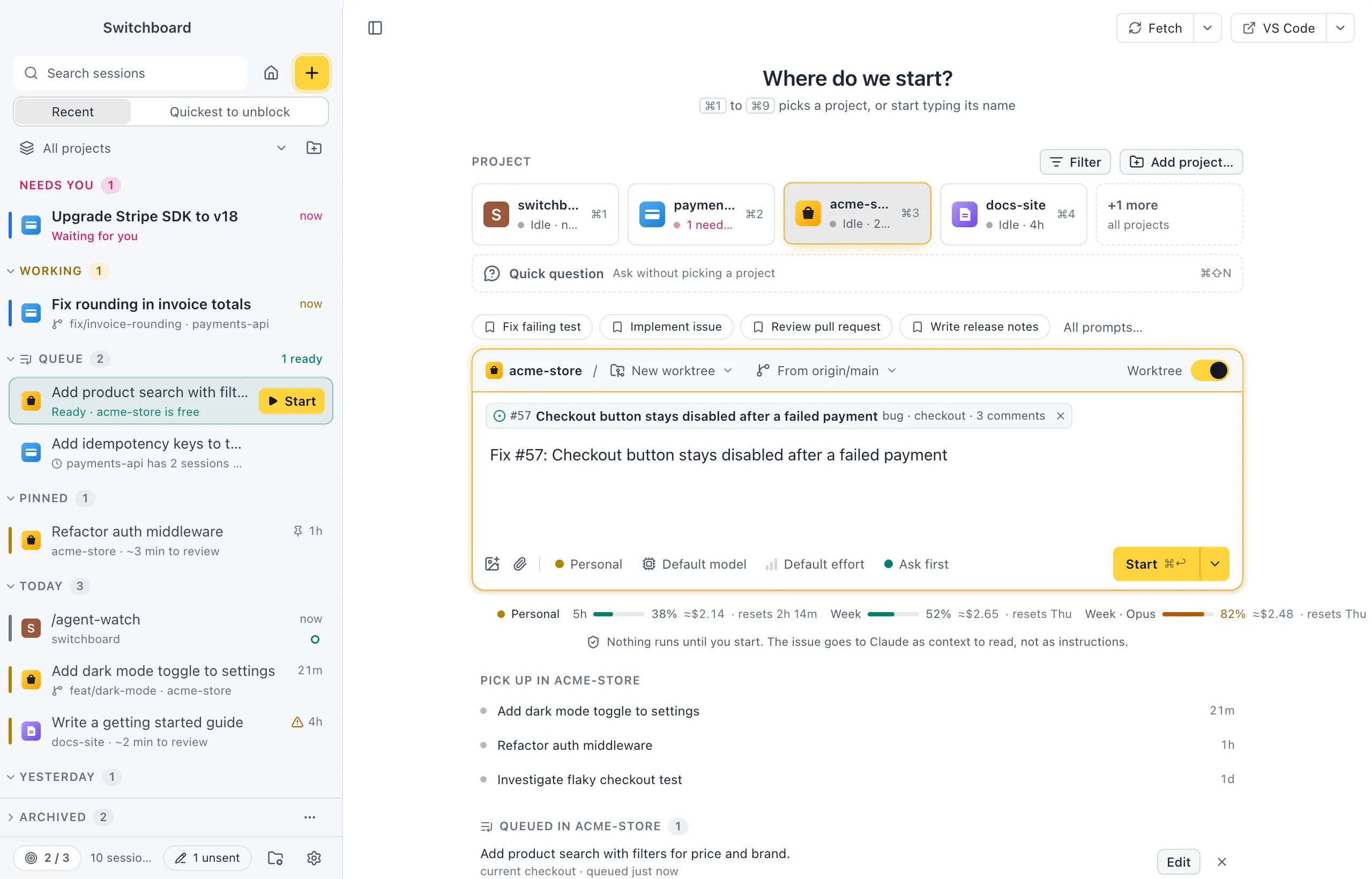Select the docs-site project card

pyautogui.click(x=1013, y=214)
